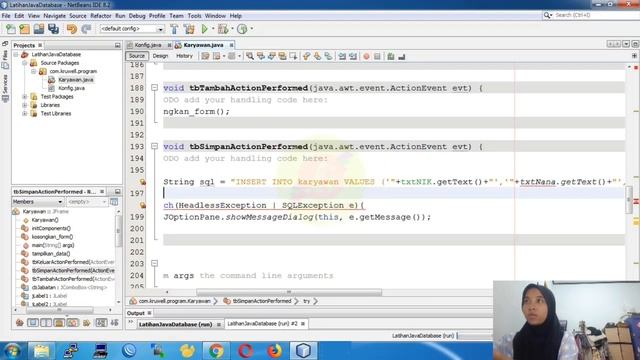Click com.kruwell.program.Karyawan breadcrumb
Screen dimensions: 640x360
click(x=174, y=301)
